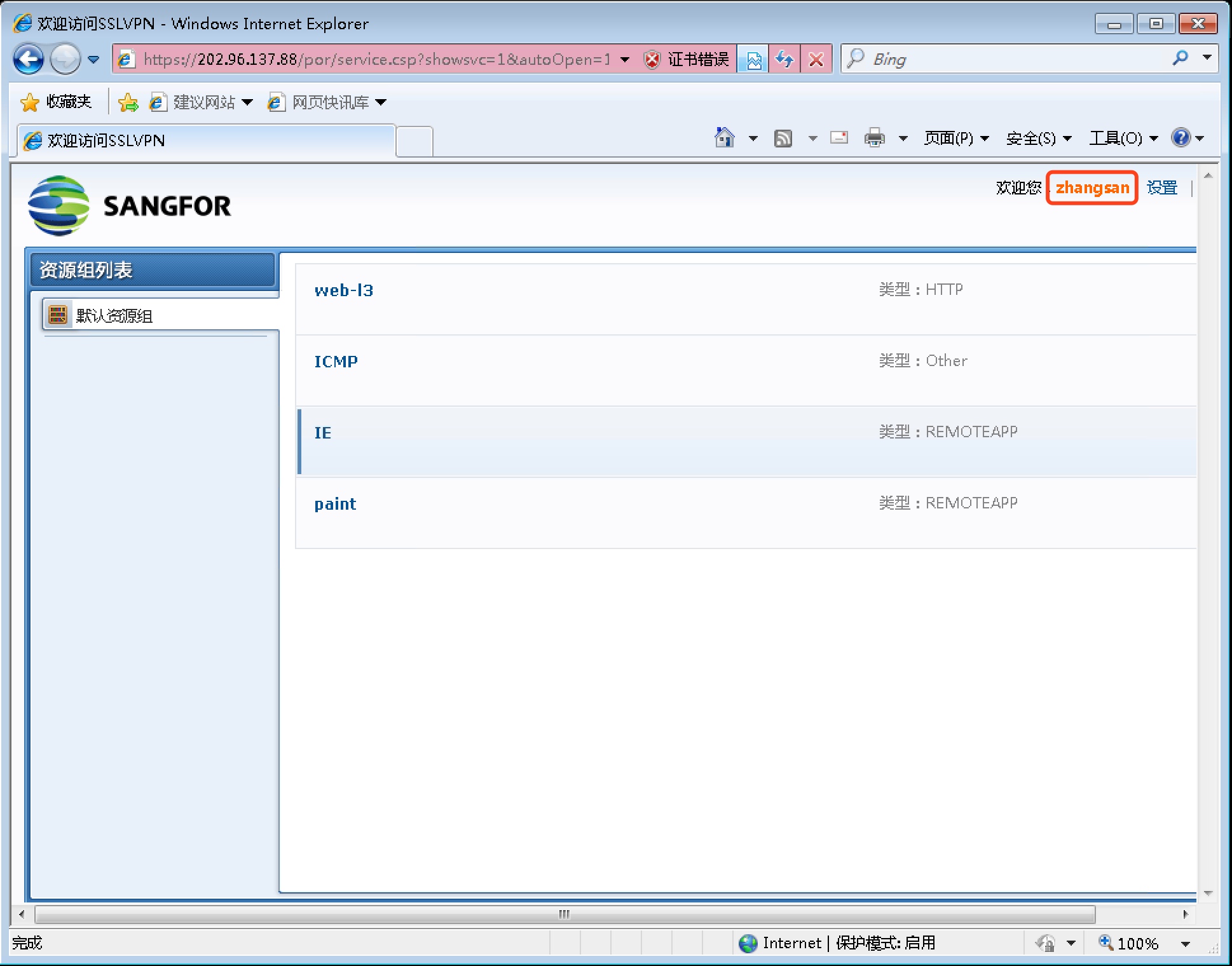
Task: Launch the paint REMOTEAPP resource
Action: coord(335,504)
